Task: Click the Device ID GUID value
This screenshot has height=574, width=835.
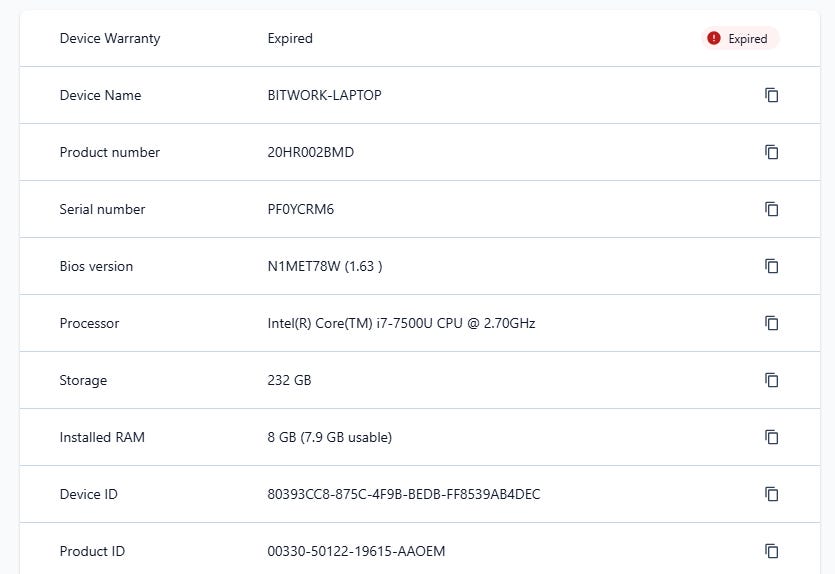Action: [x=404, y=495]
